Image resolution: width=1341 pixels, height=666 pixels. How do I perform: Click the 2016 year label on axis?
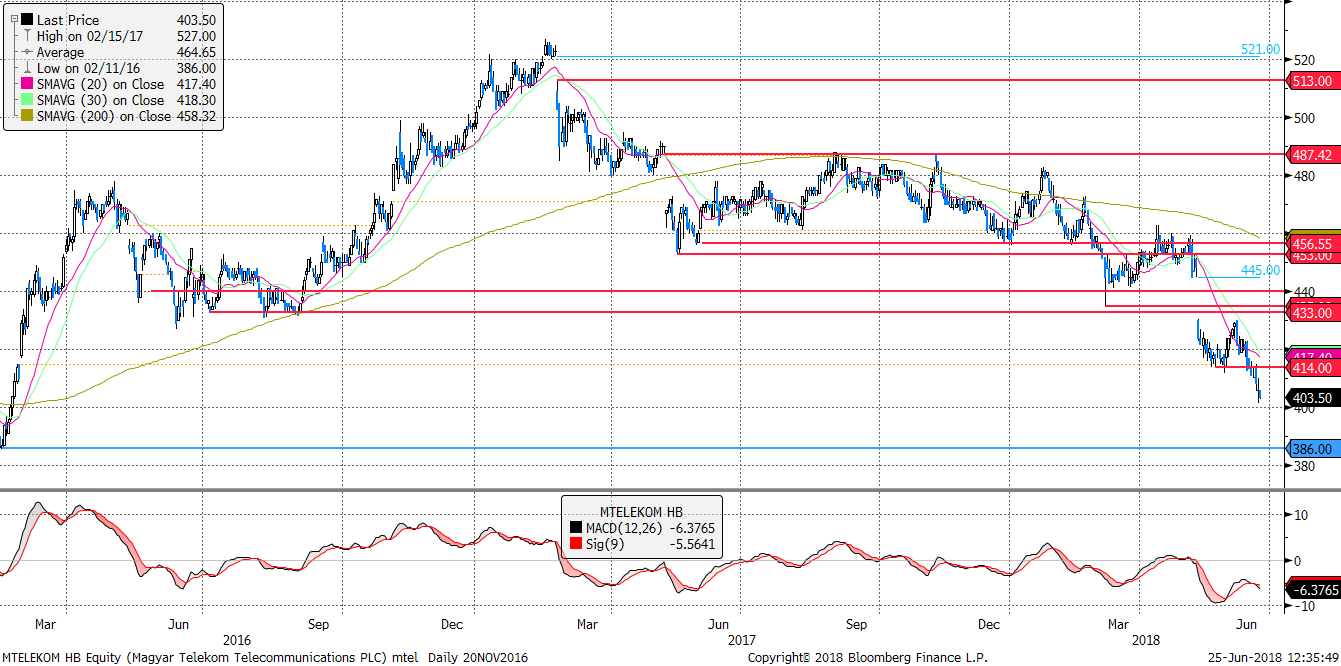[236, 640]
